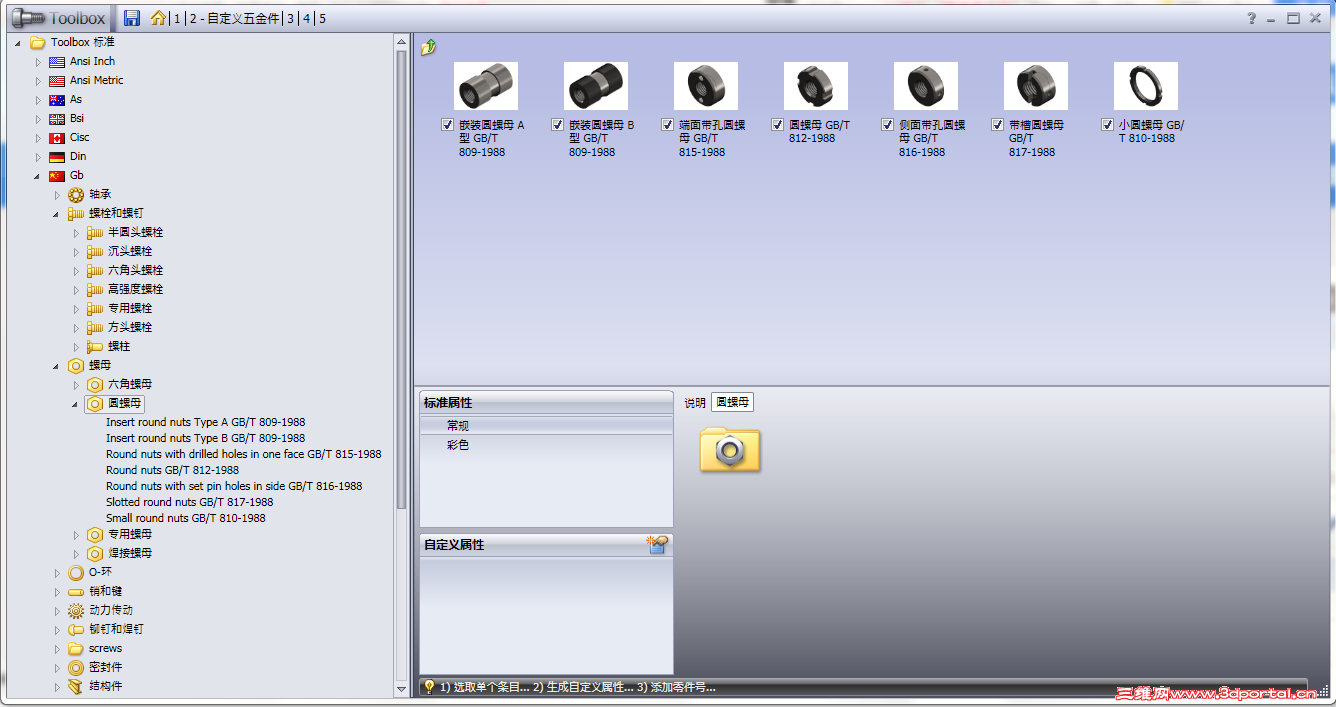Uncheck 圆螺母 GB/T 812-1988 checkbox
This screenshot has height=707, width=1336.
pos(778,125)
